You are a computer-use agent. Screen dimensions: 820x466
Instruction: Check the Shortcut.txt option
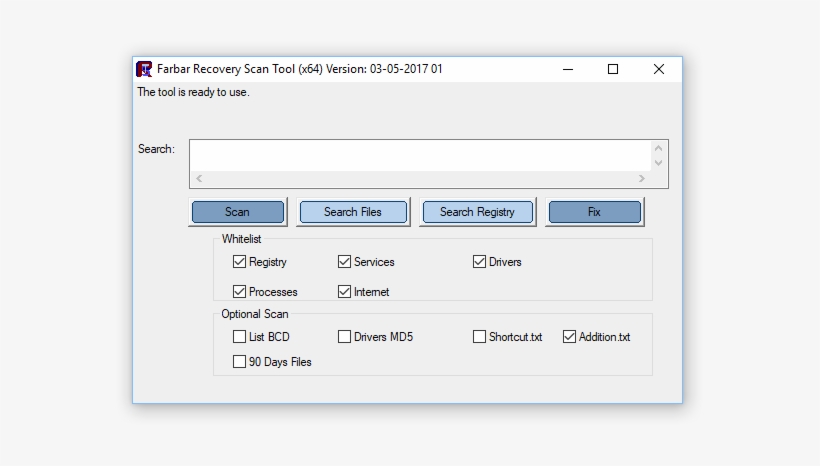479,336
